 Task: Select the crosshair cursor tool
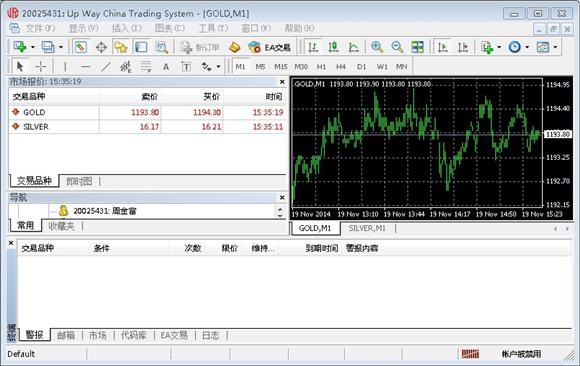[41, 67]
